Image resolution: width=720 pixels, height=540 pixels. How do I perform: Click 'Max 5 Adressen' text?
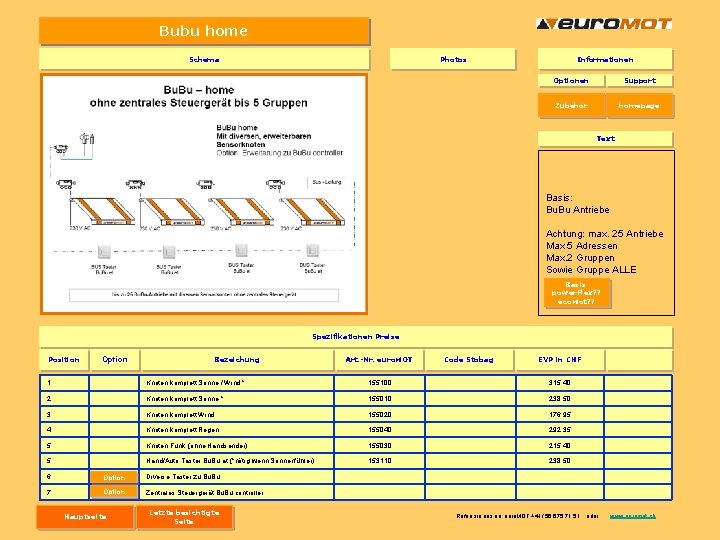[582, 246]
